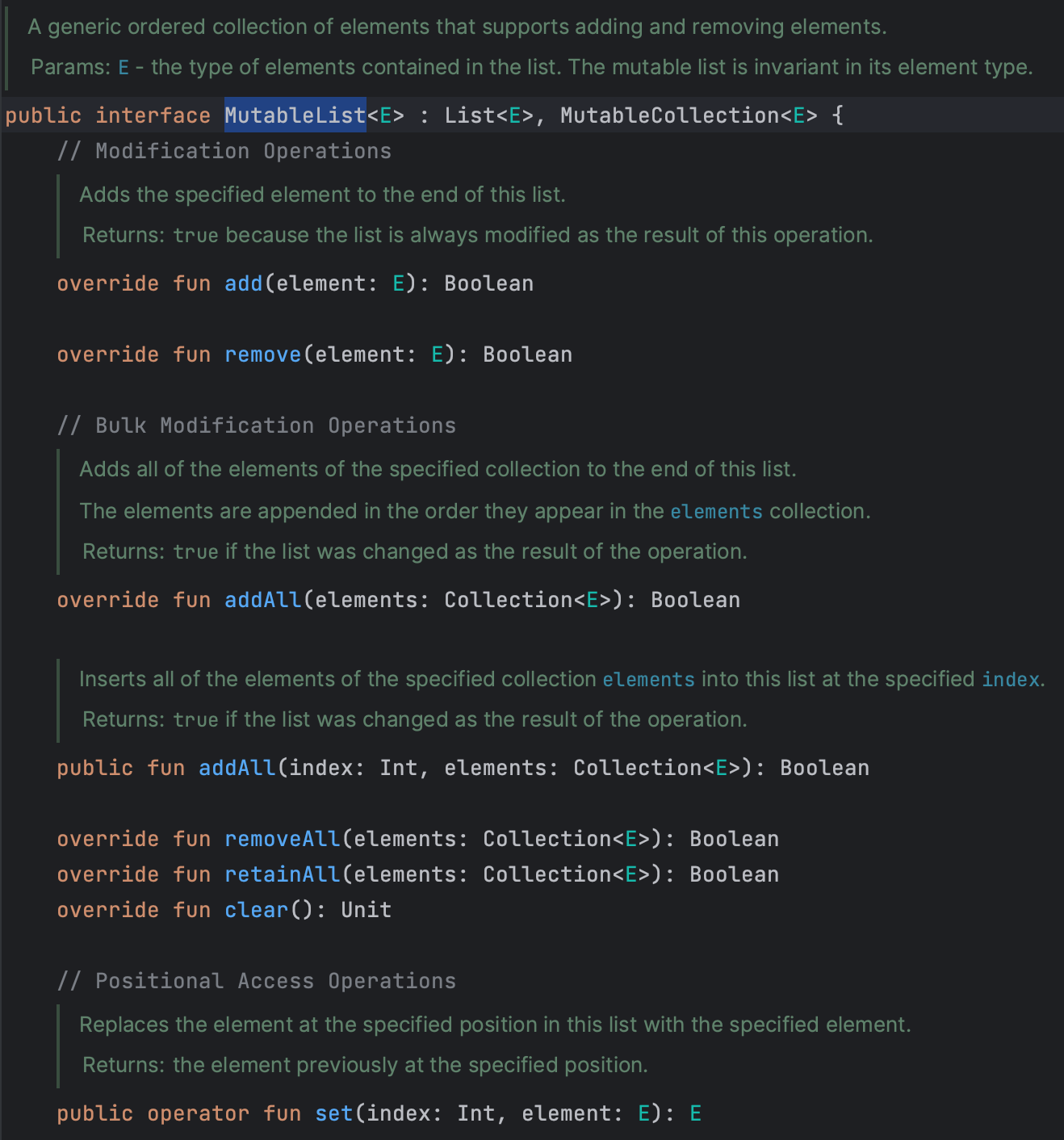Click the public addAll function with index parameter
The image size is (1064, 1140).
click(237, 768)
